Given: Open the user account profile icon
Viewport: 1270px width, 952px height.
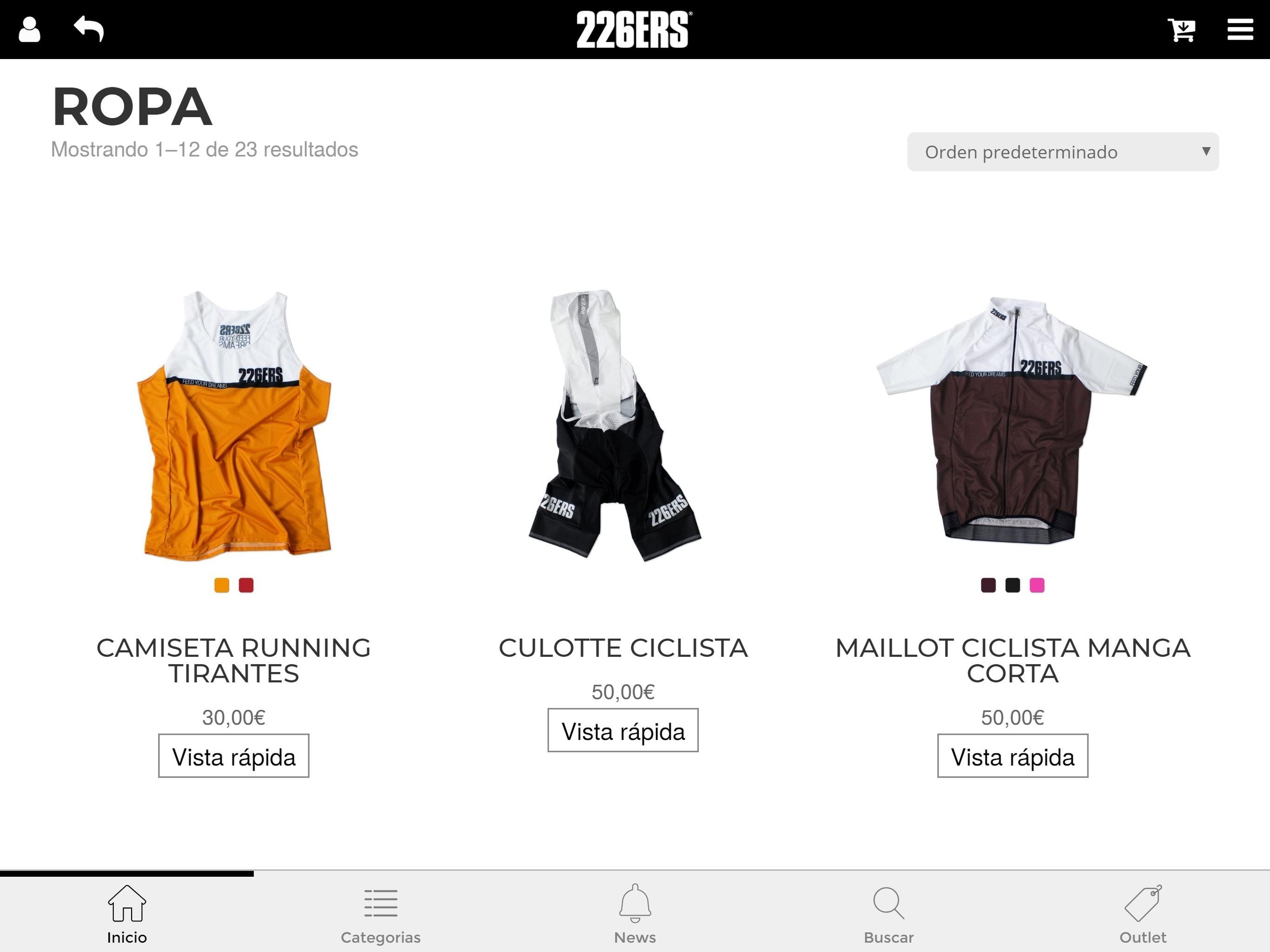Looking at the screenshot, I should (29, 29).
